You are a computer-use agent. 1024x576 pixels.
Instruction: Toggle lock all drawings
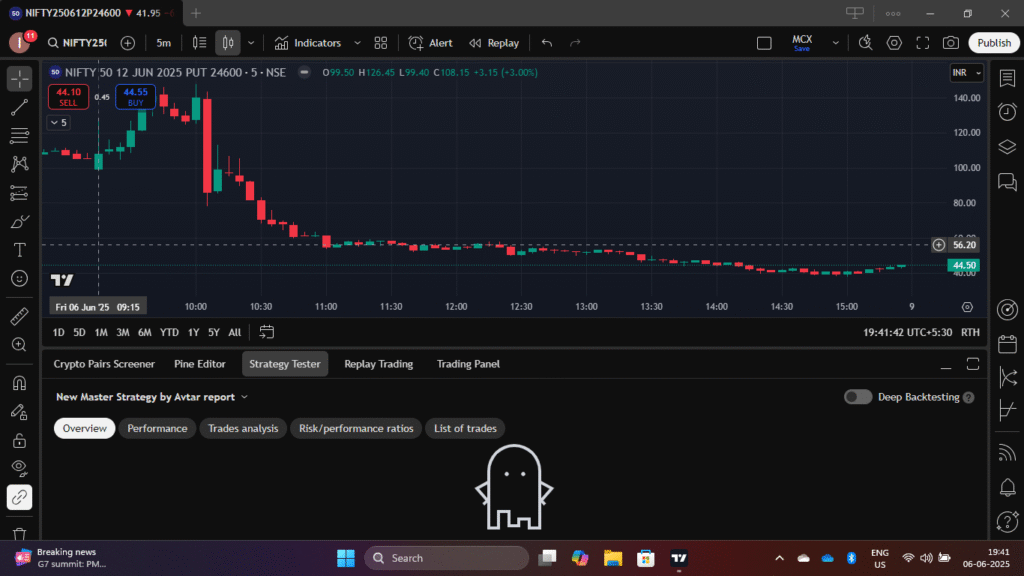click(x=20, y=441)
